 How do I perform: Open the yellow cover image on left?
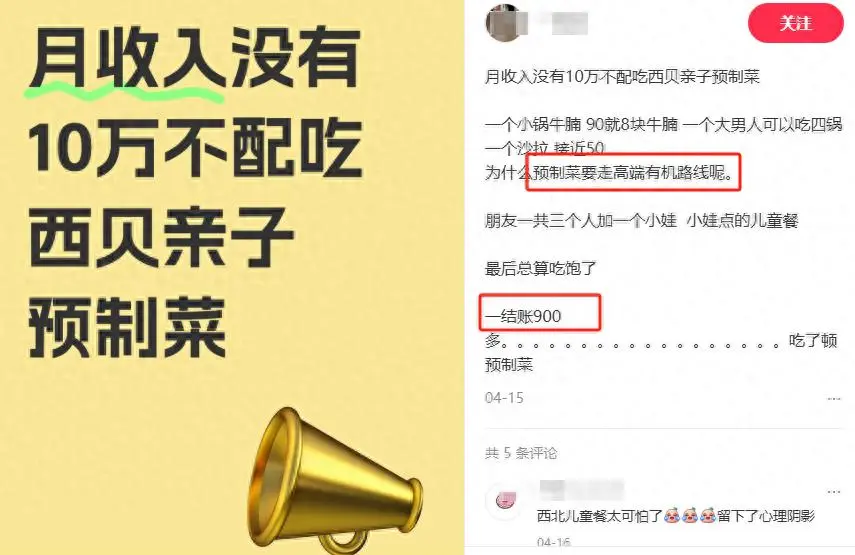click(232, 278)
